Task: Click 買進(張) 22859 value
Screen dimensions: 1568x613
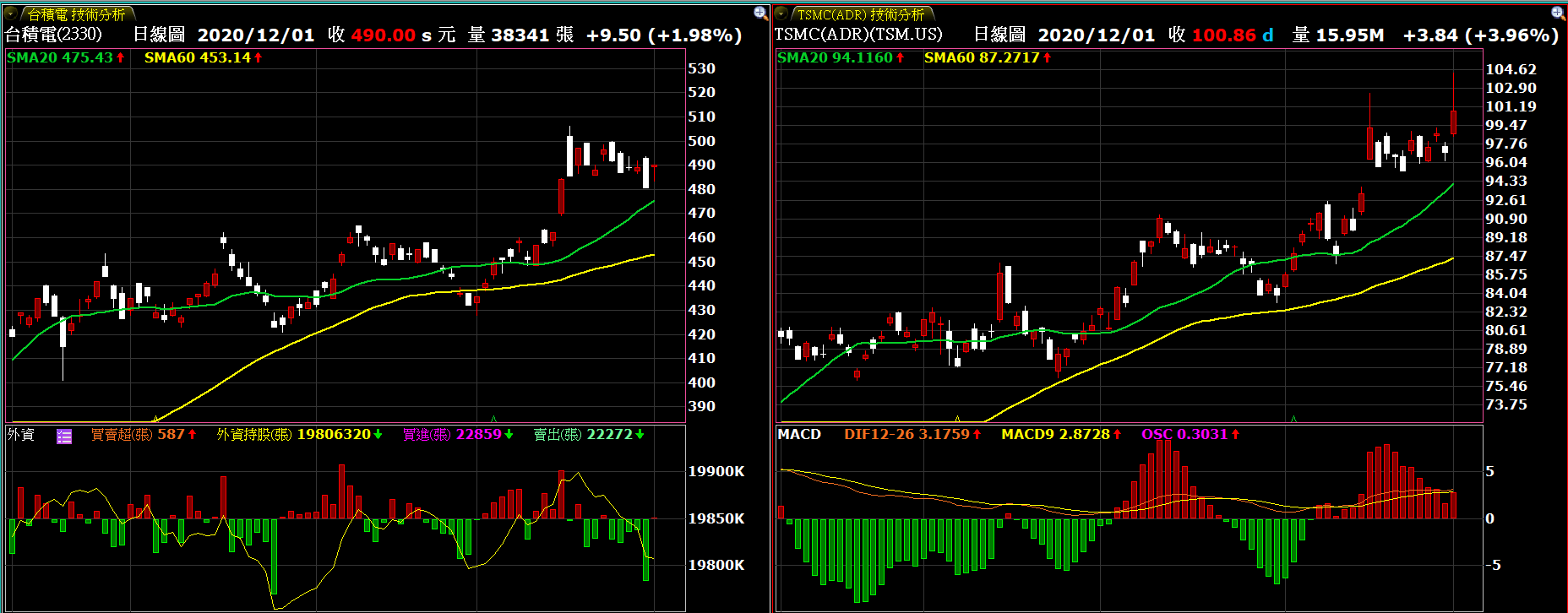Action: click(458, 434)
